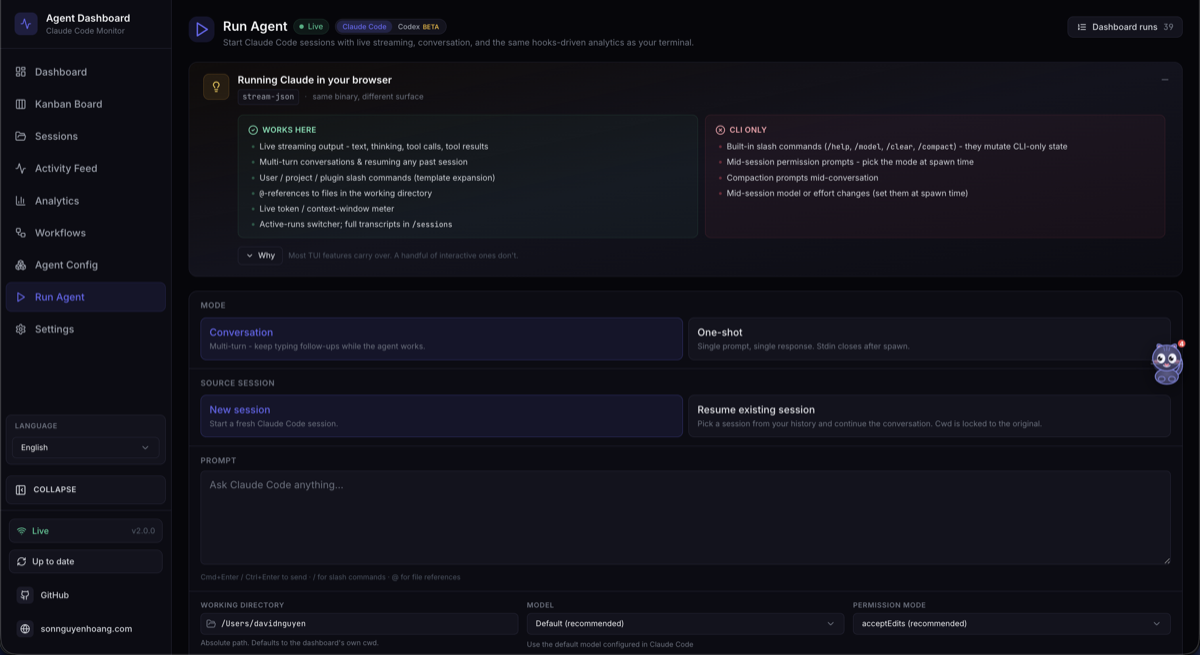1200x655 pixels.
Task: Visit sonnguyenhoang.com link
Action: click(86, 629)
